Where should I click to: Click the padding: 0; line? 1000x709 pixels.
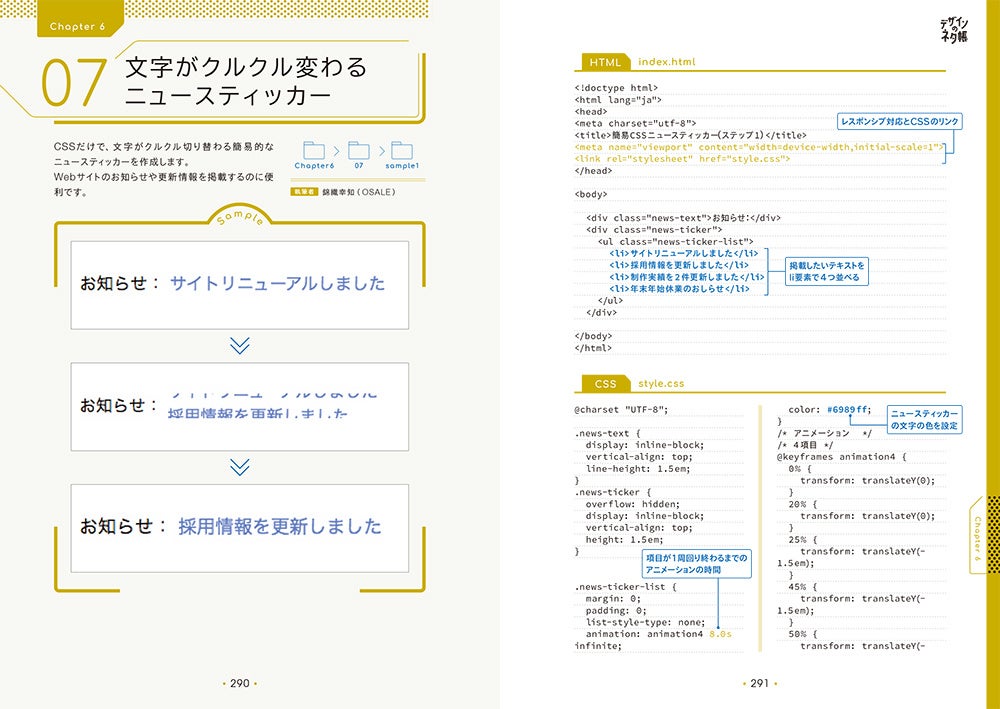[616, 610]
